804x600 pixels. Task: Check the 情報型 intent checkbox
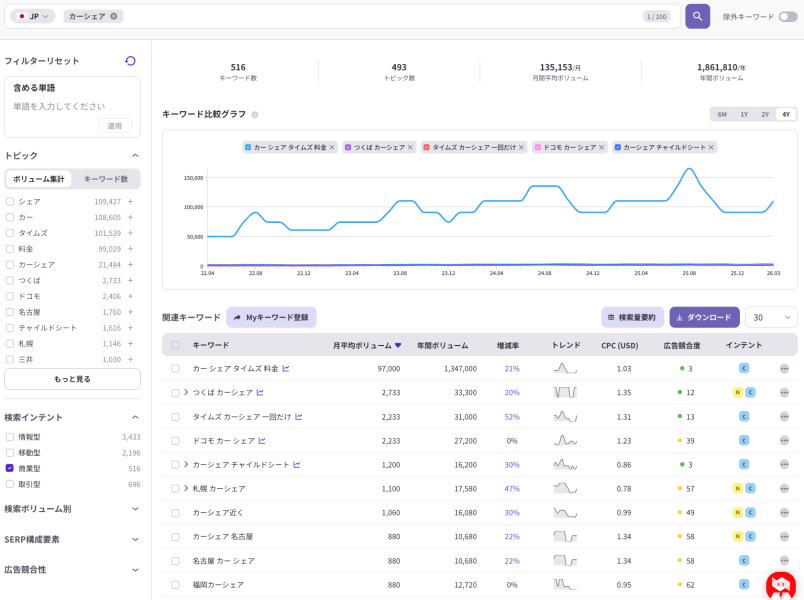(x=10, y=437)
